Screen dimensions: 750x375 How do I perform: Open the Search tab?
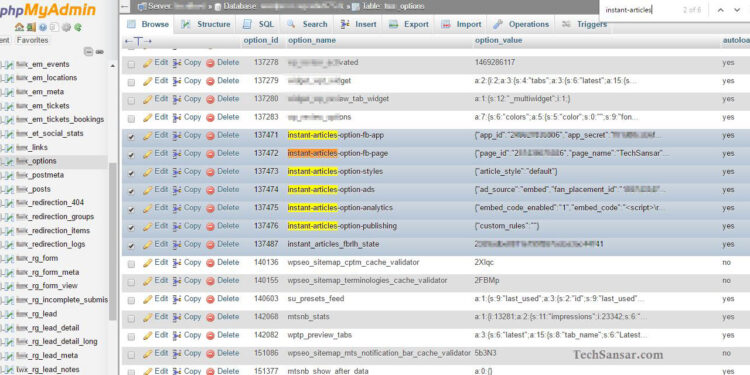click(308, 24)
